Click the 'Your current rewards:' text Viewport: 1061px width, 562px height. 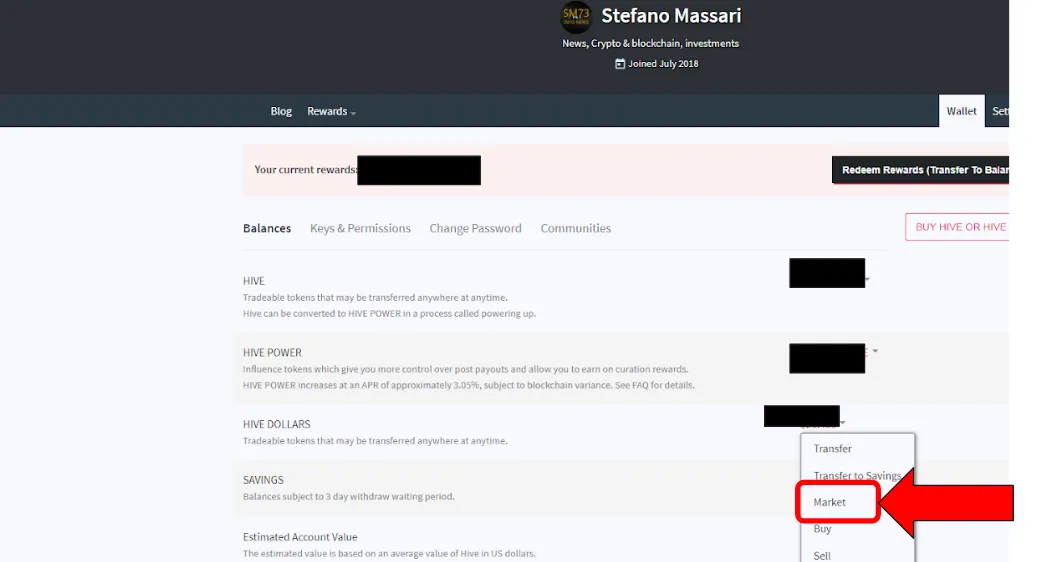[305, 169]
